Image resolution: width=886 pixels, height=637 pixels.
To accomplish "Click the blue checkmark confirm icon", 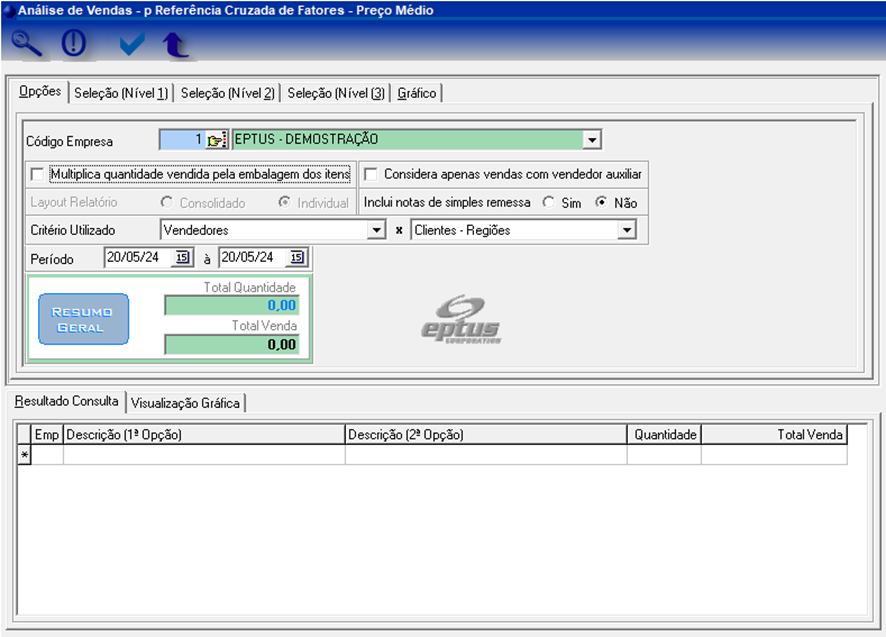I will [131, 44].
